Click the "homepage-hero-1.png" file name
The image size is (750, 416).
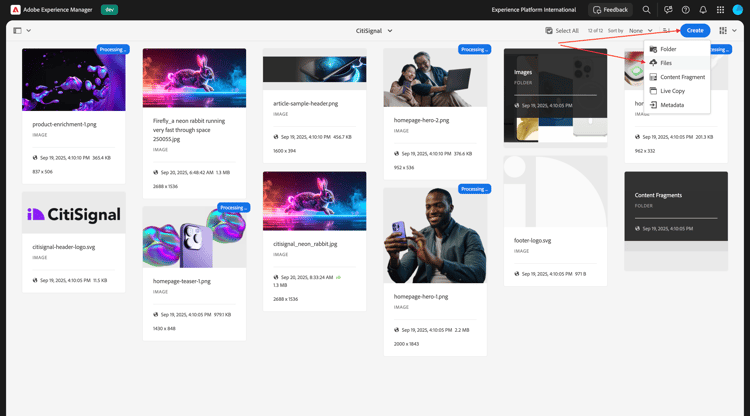pos(421,296)
